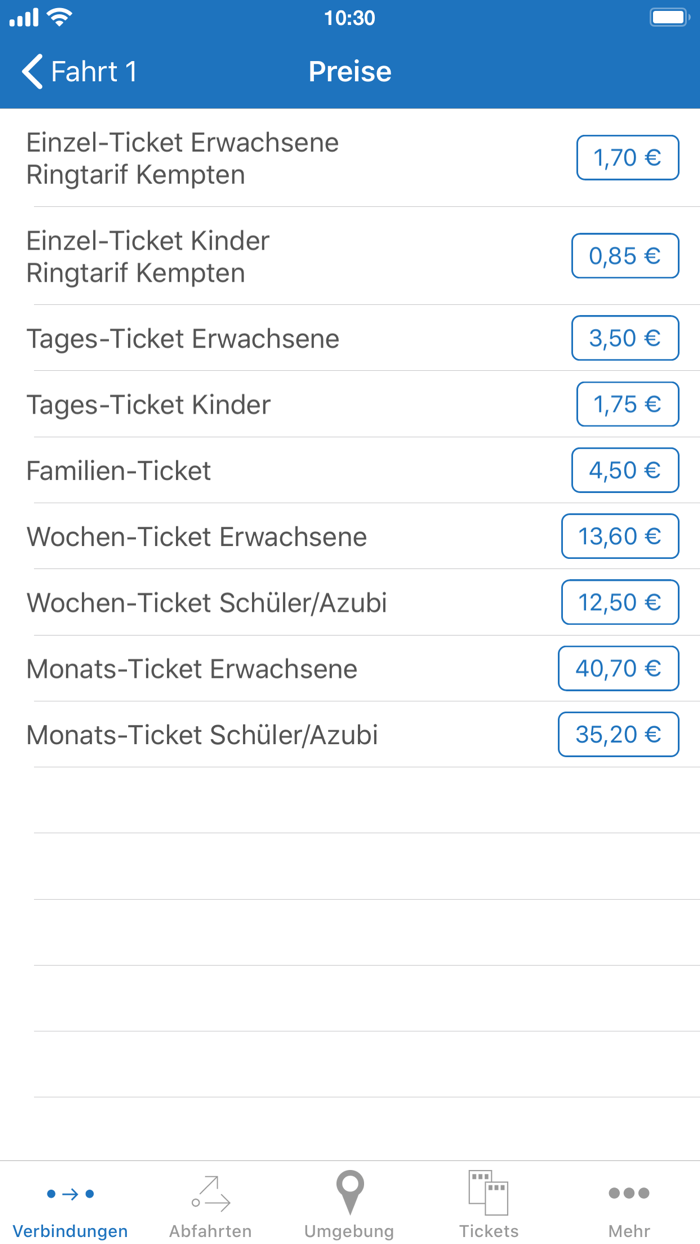Buy the Tages-Ticket Erwachsene for 3,50 €
This screenshot has height=1244, width=700.
coord(625,338)
